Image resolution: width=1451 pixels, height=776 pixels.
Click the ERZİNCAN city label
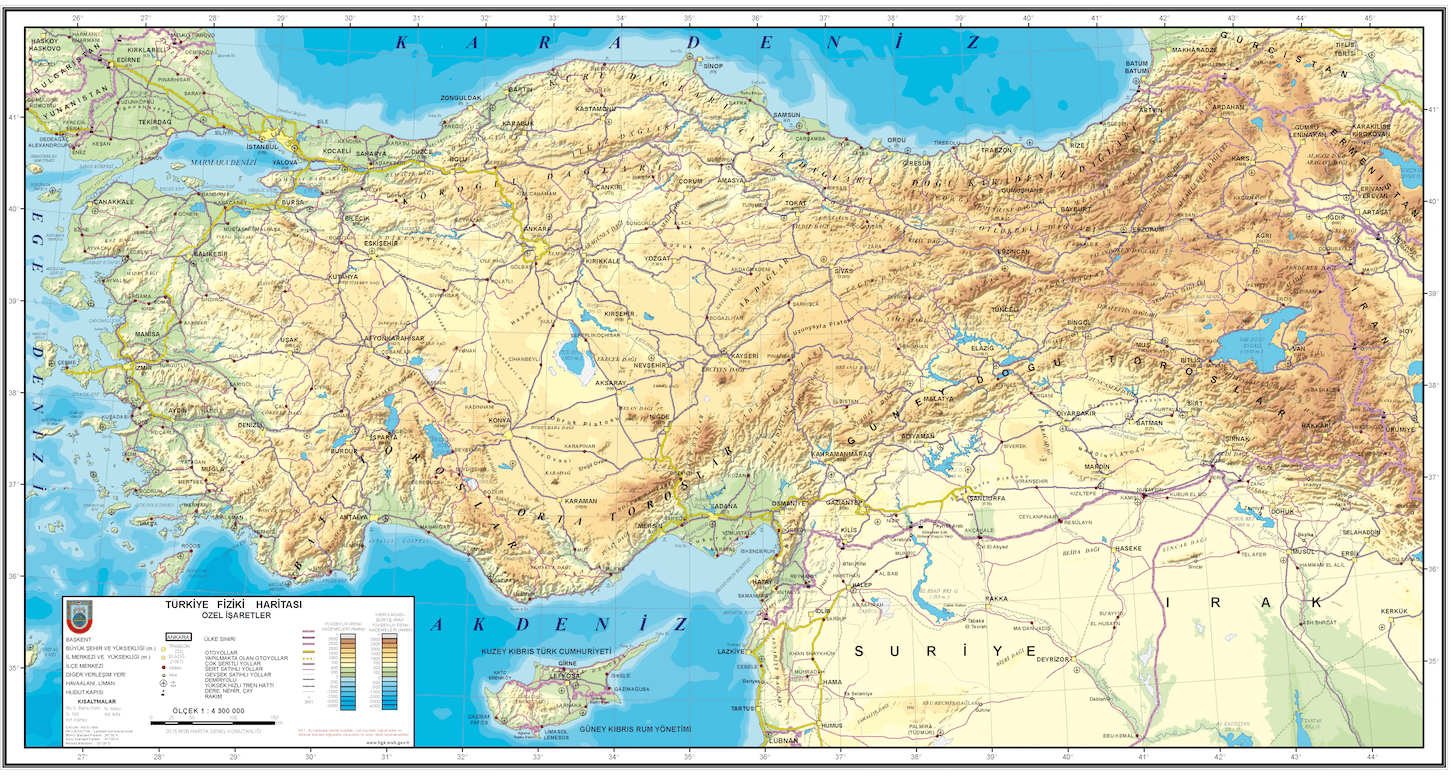1013,252
